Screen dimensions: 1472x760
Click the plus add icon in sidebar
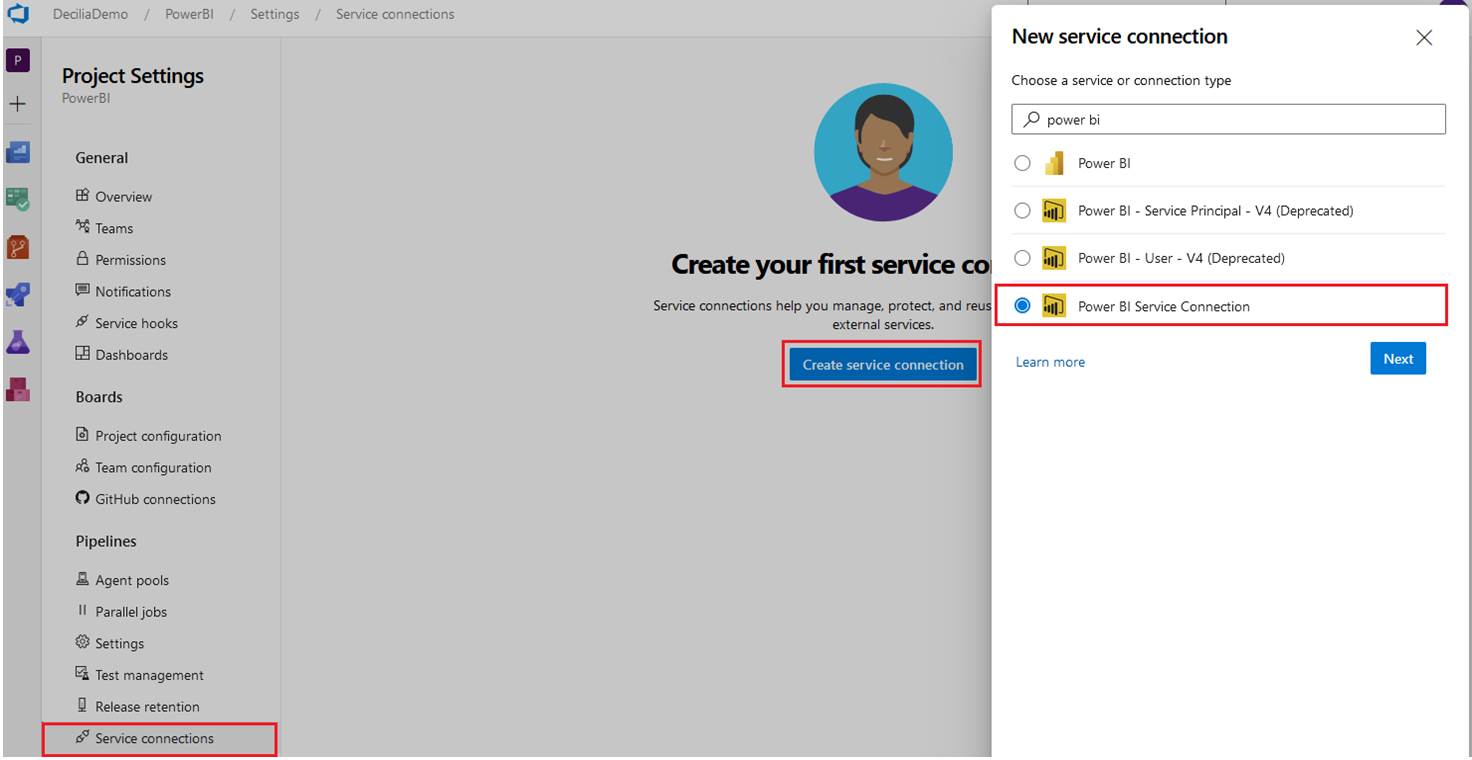(18, 104)
